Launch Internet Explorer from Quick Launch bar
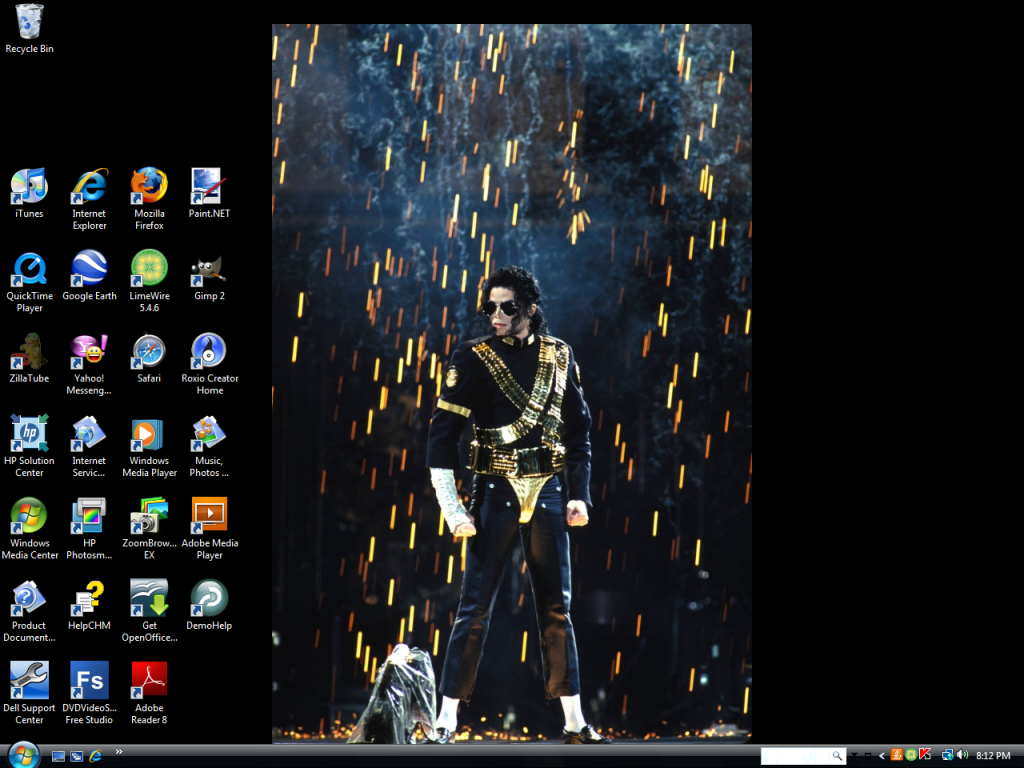Image resolution: width=1024 pixels, height=768 pixels. [x=95, y=756]
